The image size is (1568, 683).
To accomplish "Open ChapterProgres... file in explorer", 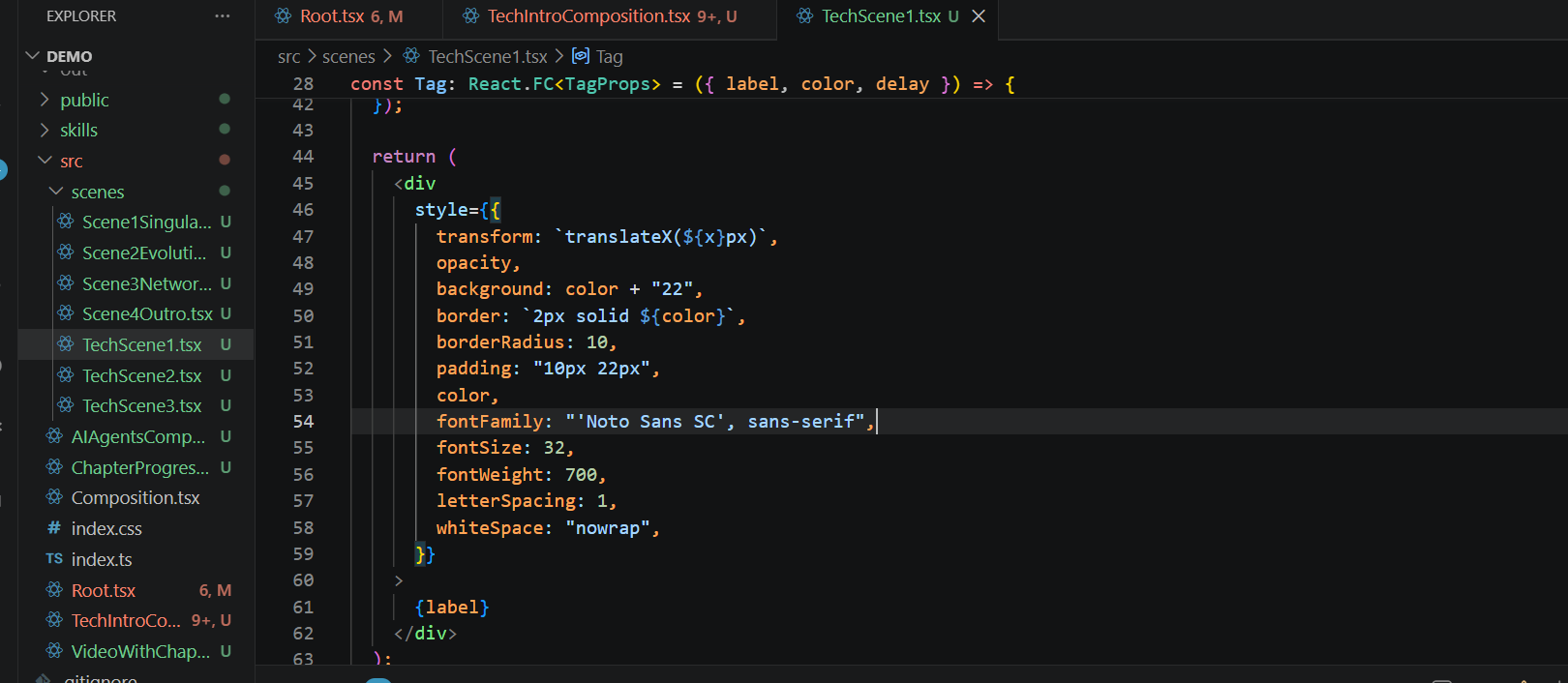I will (140, 467).
